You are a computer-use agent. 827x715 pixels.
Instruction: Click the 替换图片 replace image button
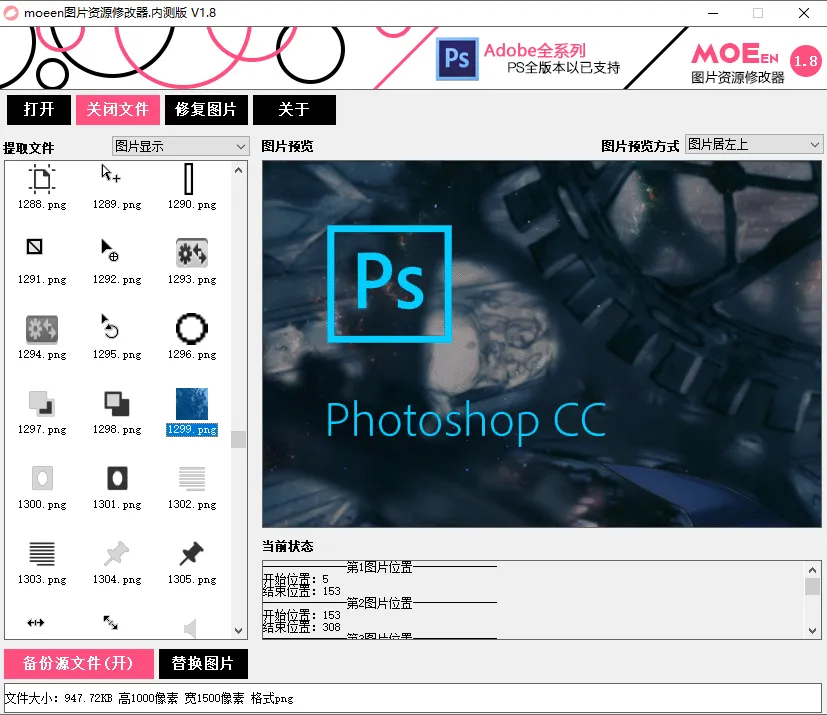(x=203, y=663)
